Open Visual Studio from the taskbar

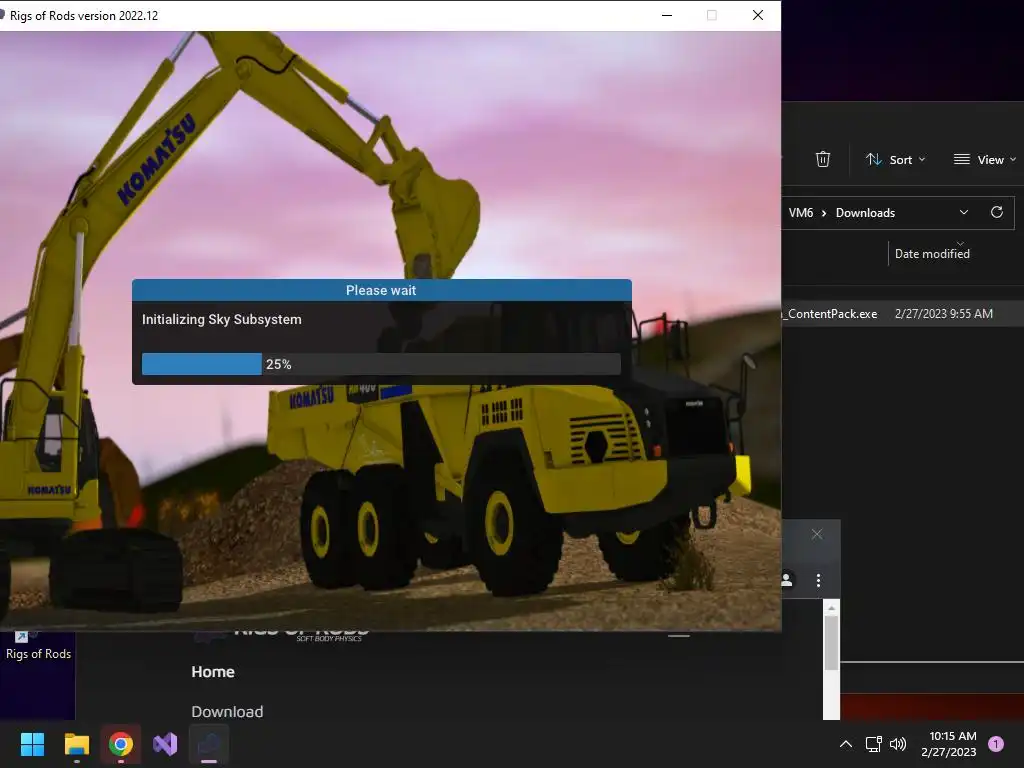pos(165,744)
